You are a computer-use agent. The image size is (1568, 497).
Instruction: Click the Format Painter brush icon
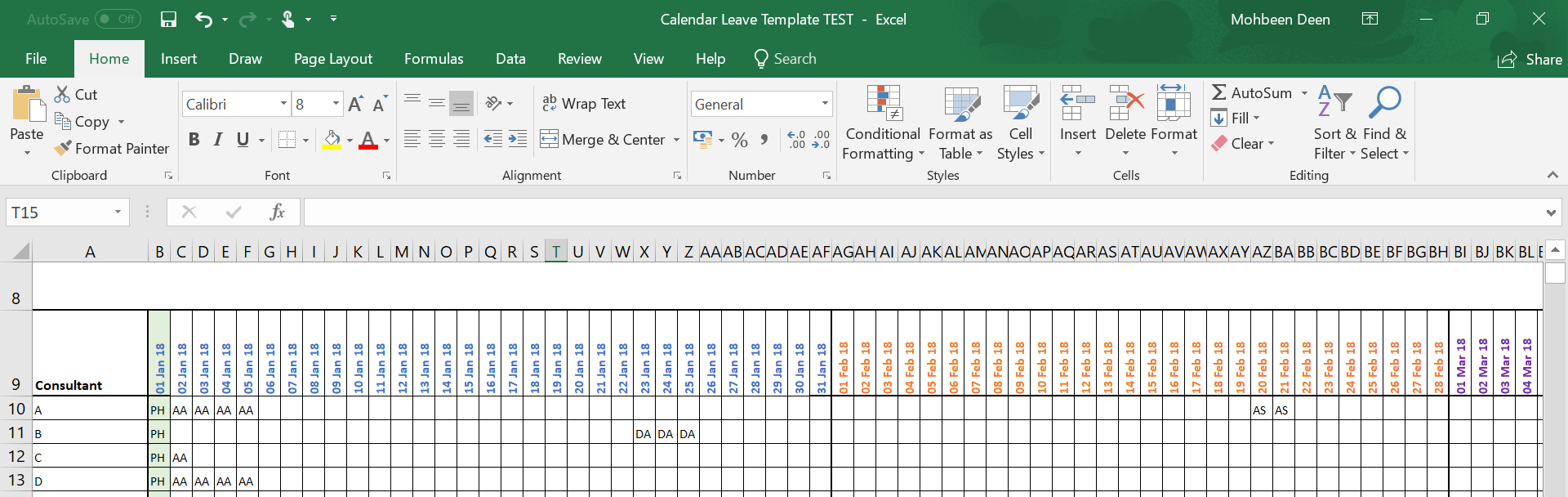pos(63,149)
